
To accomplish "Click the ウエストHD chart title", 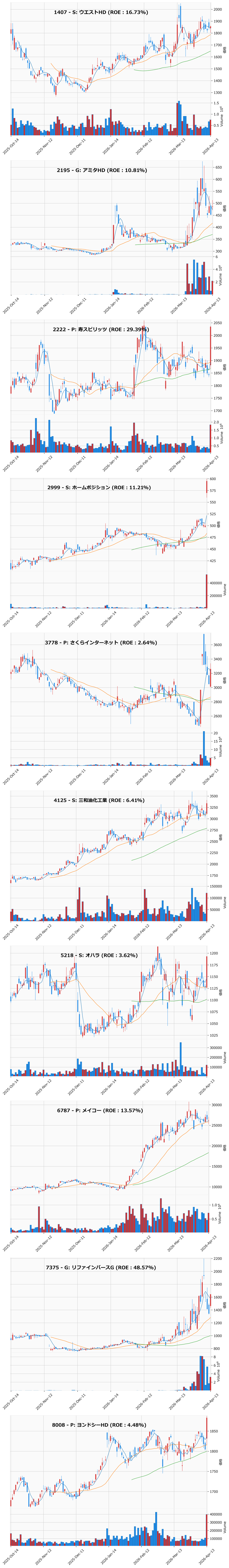I will 100,12.
